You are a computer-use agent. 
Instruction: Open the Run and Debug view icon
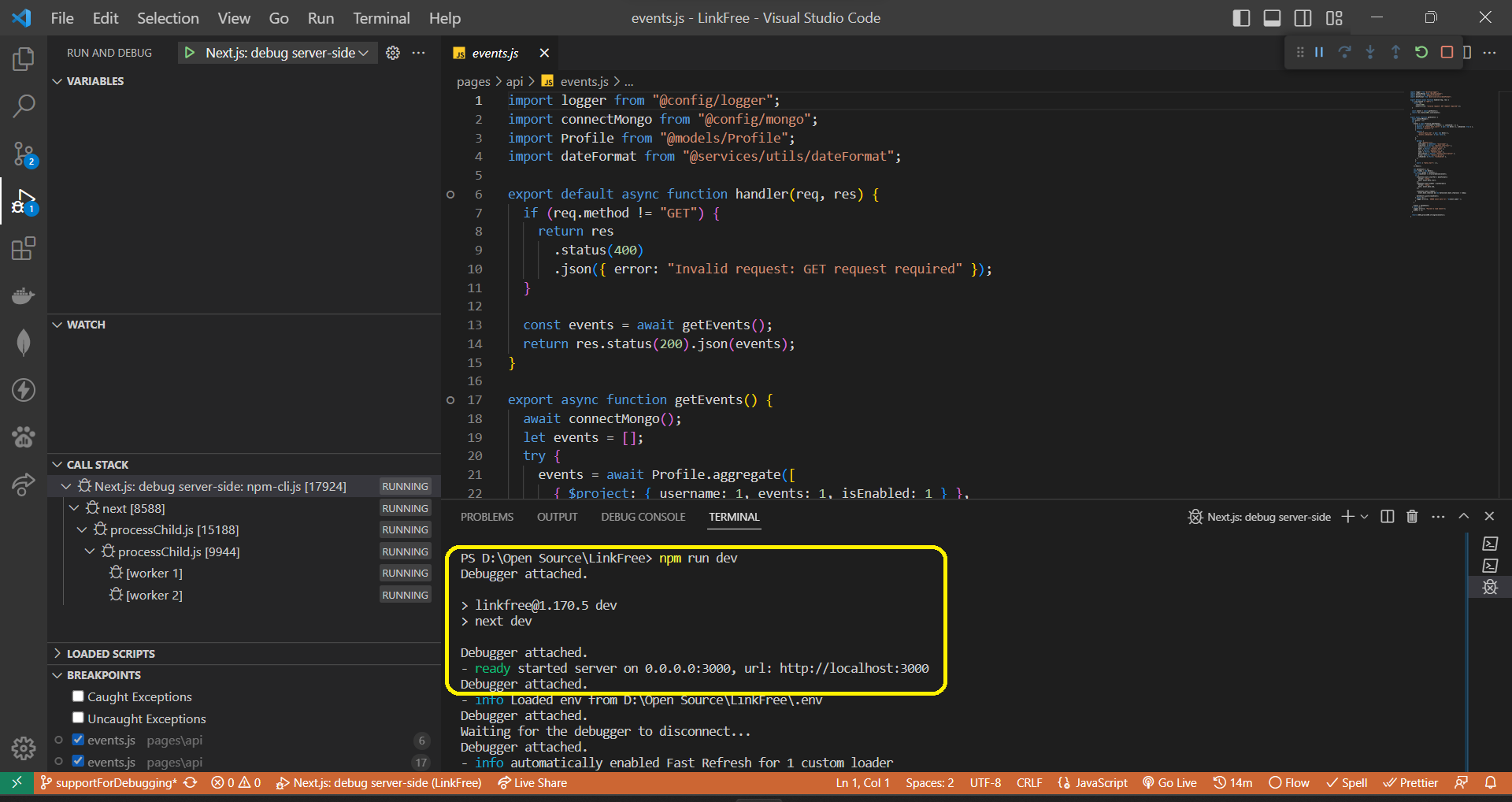point(24,202)
